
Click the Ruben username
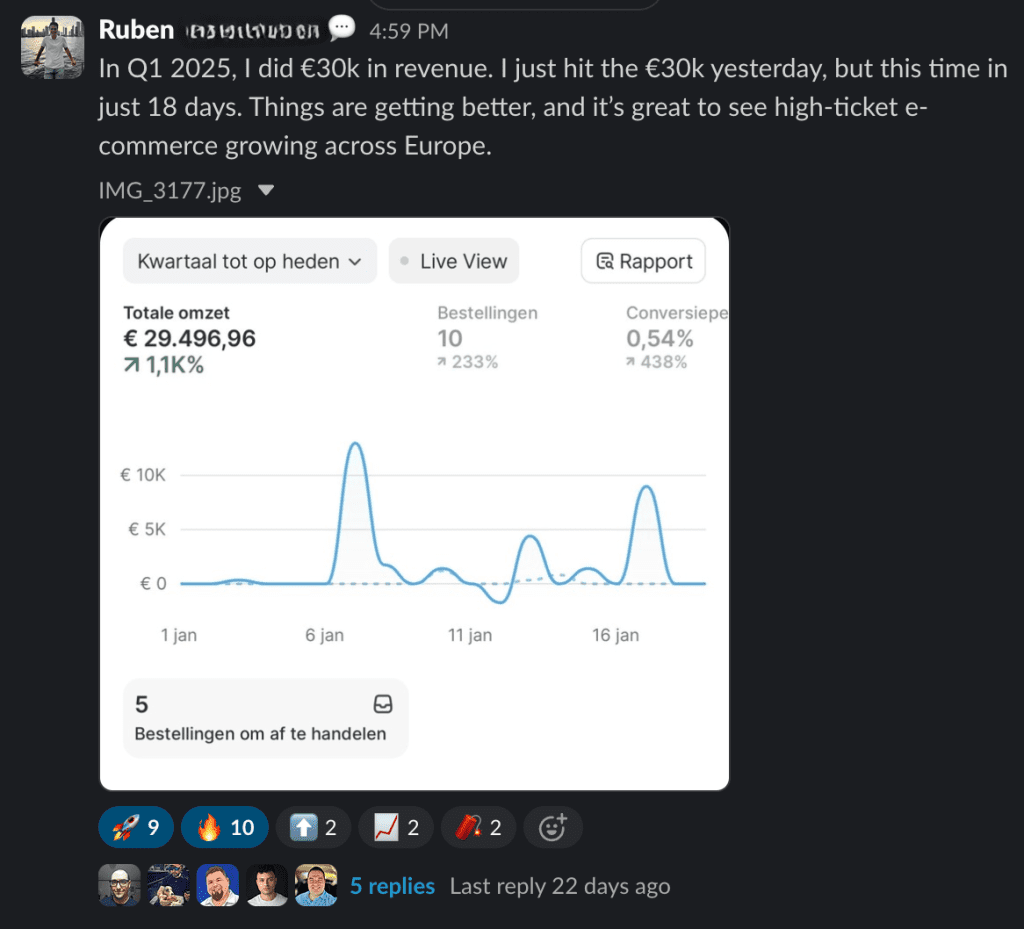[136, 30]
